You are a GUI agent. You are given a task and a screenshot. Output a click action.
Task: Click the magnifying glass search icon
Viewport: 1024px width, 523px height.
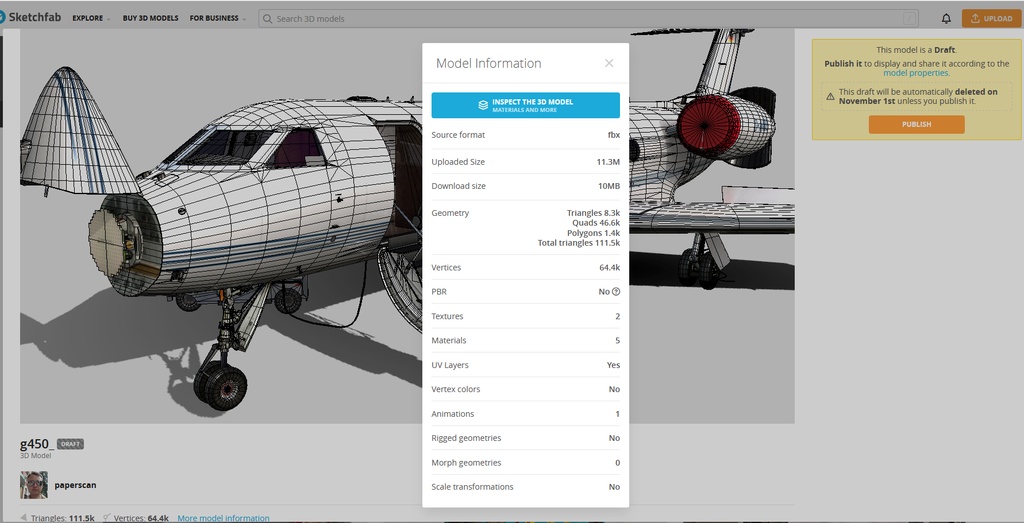click(x=267, y=18)
